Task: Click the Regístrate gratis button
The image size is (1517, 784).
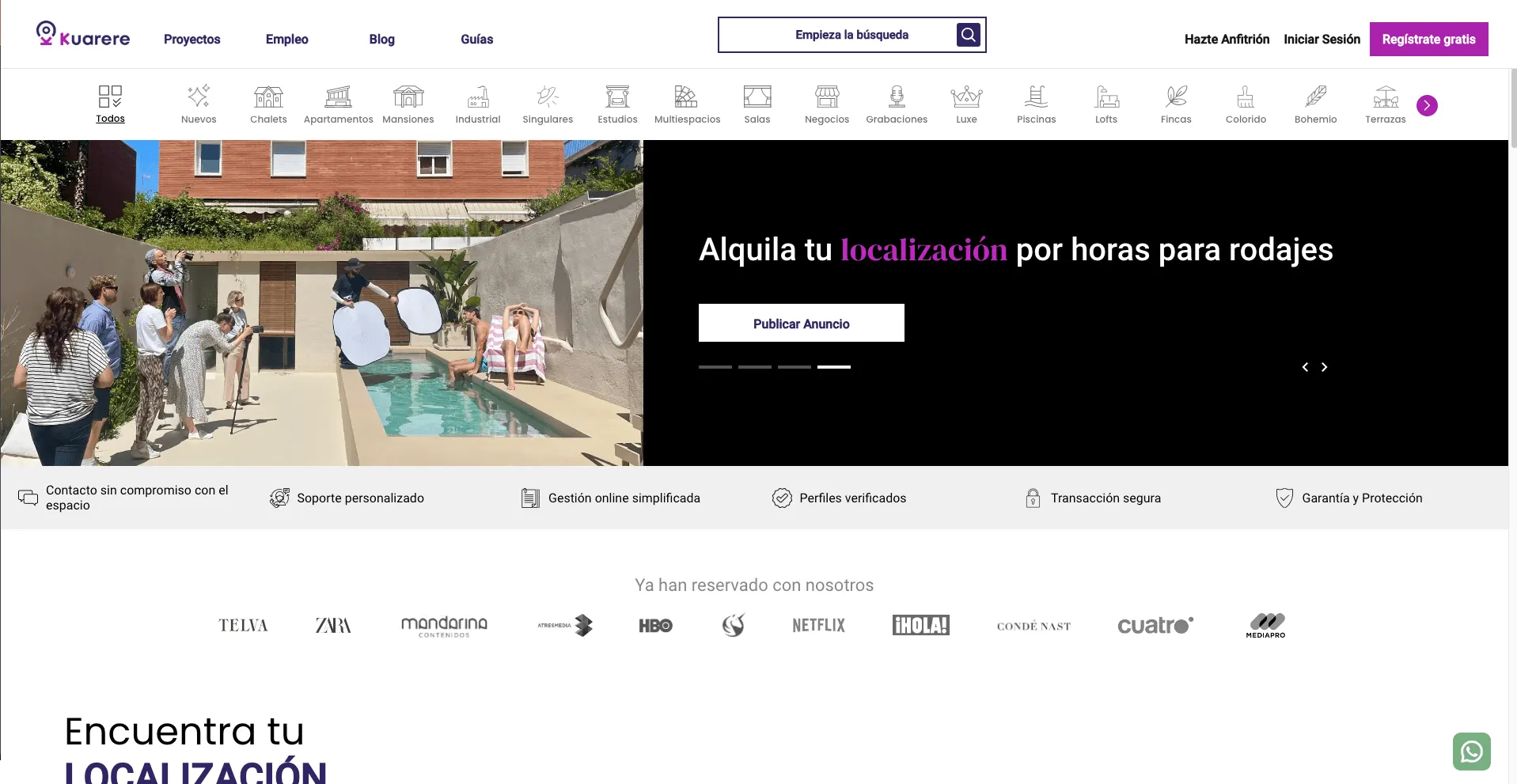Action: (x=1429, y=39)
